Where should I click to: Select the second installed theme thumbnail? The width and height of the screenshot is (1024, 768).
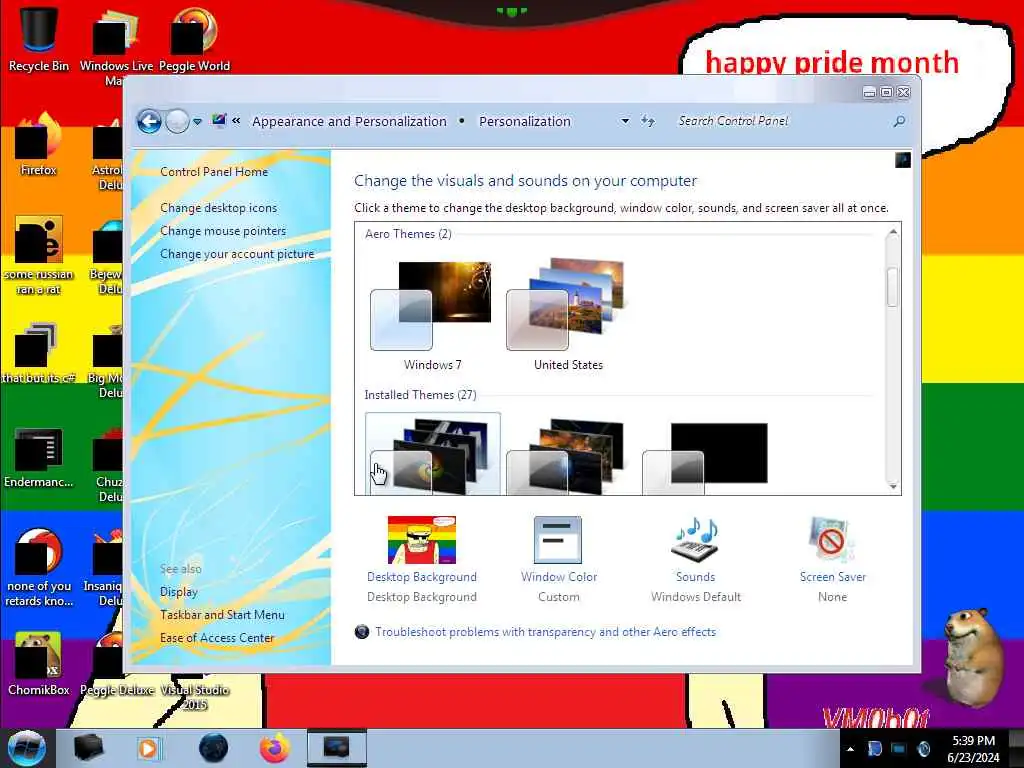[567, 455]
